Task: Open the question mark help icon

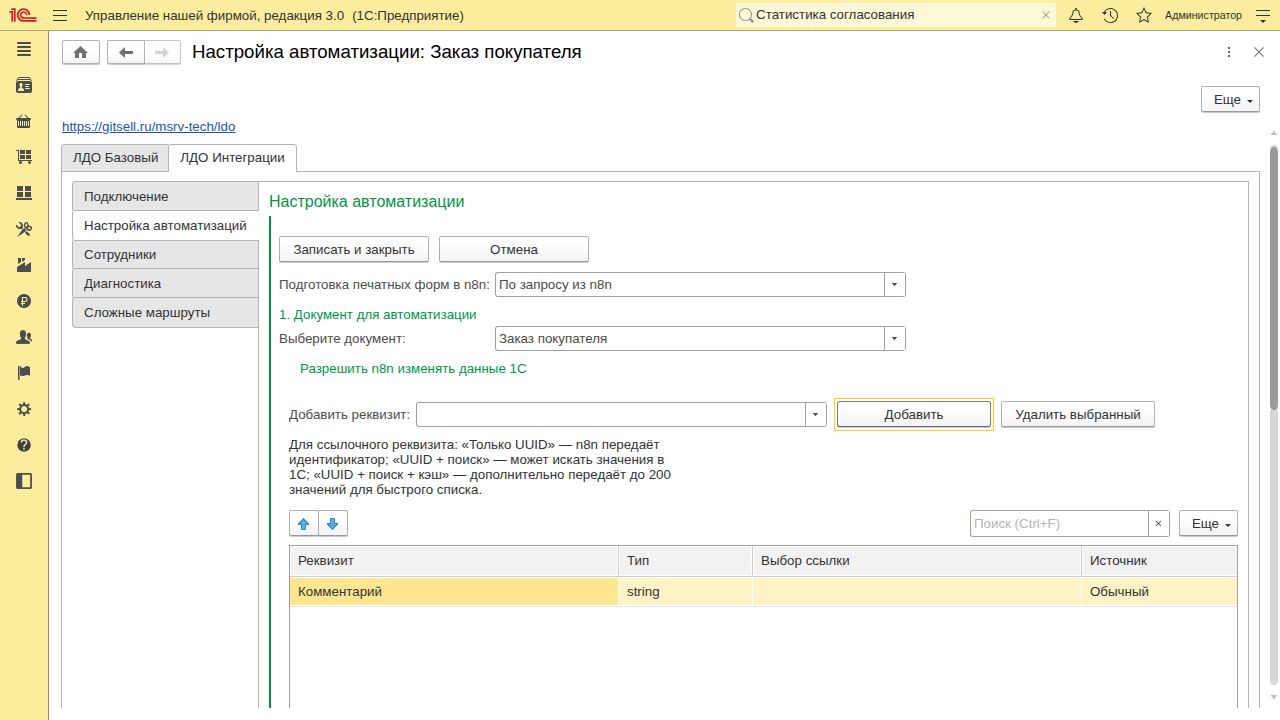Action: coord(24,445)
